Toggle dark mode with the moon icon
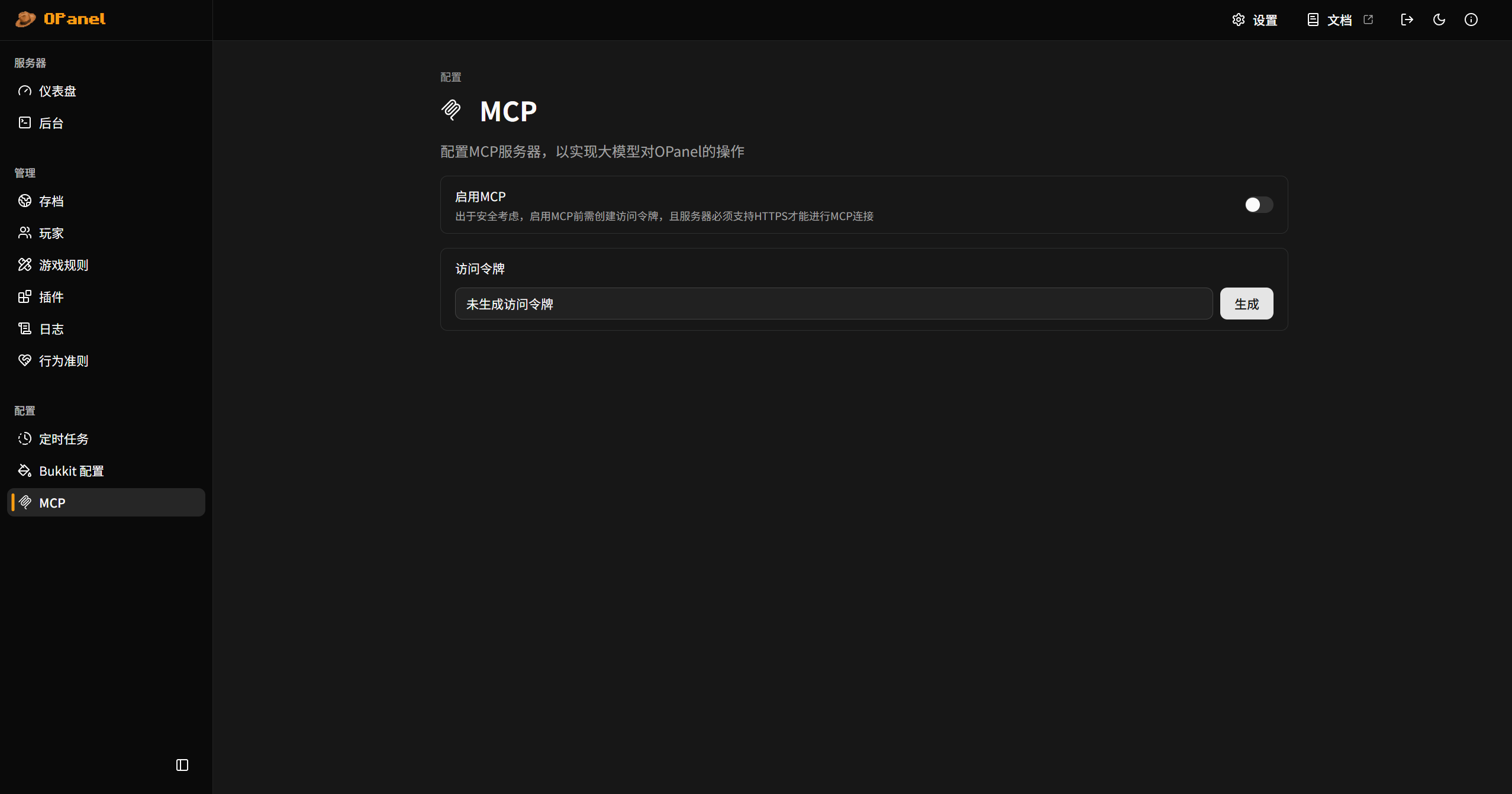This screenshot has width=1512, height=794. click(1439, 20)
